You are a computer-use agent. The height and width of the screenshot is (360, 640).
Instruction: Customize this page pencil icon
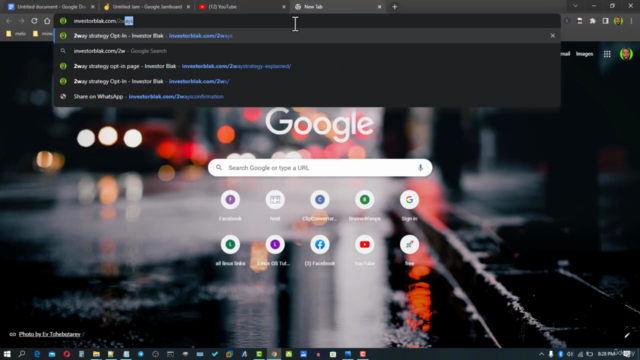click(627, 336)
